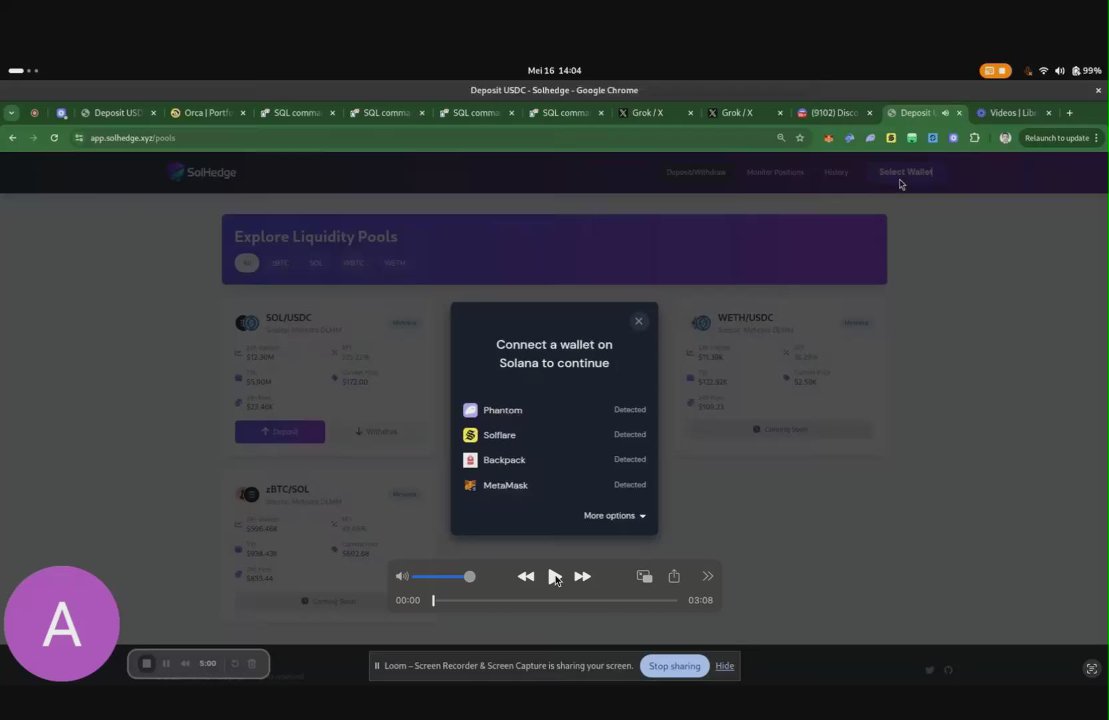The width and height of the screenshot is (1109, 720).
Task: Click the Hide link in Loom bar
Action: pos(724,666)
